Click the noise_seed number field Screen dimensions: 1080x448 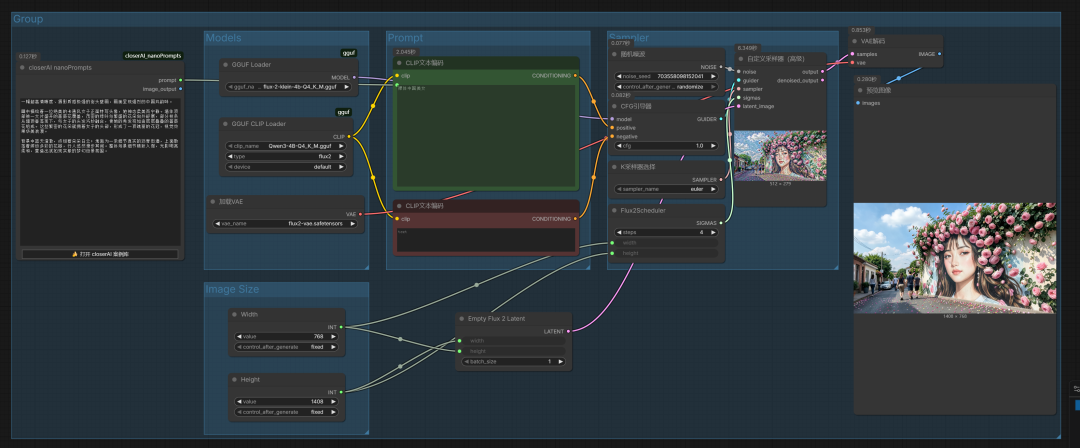[x=666, y=77]
